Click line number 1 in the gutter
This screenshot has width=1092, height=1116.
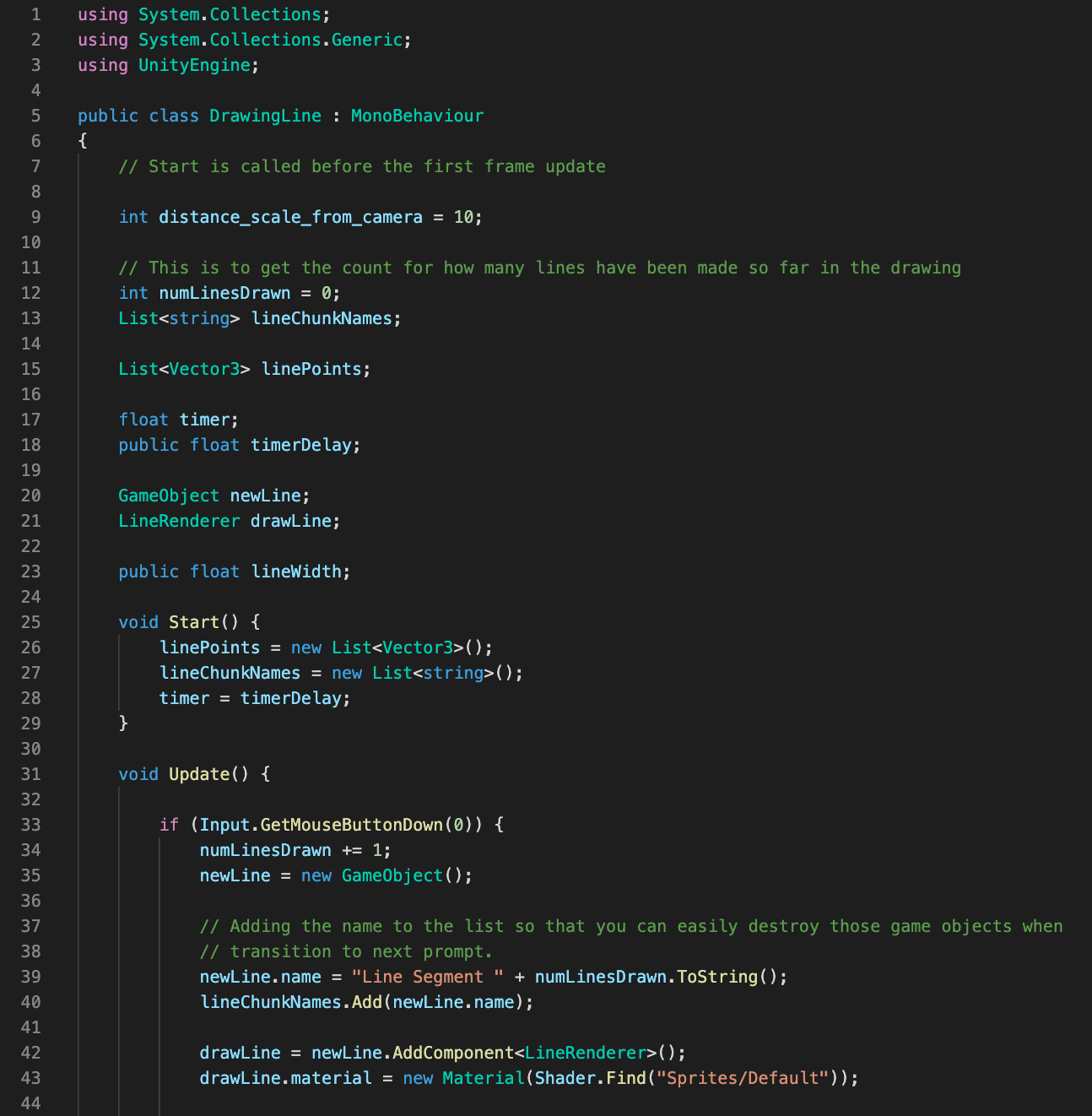tap(35, 14)
